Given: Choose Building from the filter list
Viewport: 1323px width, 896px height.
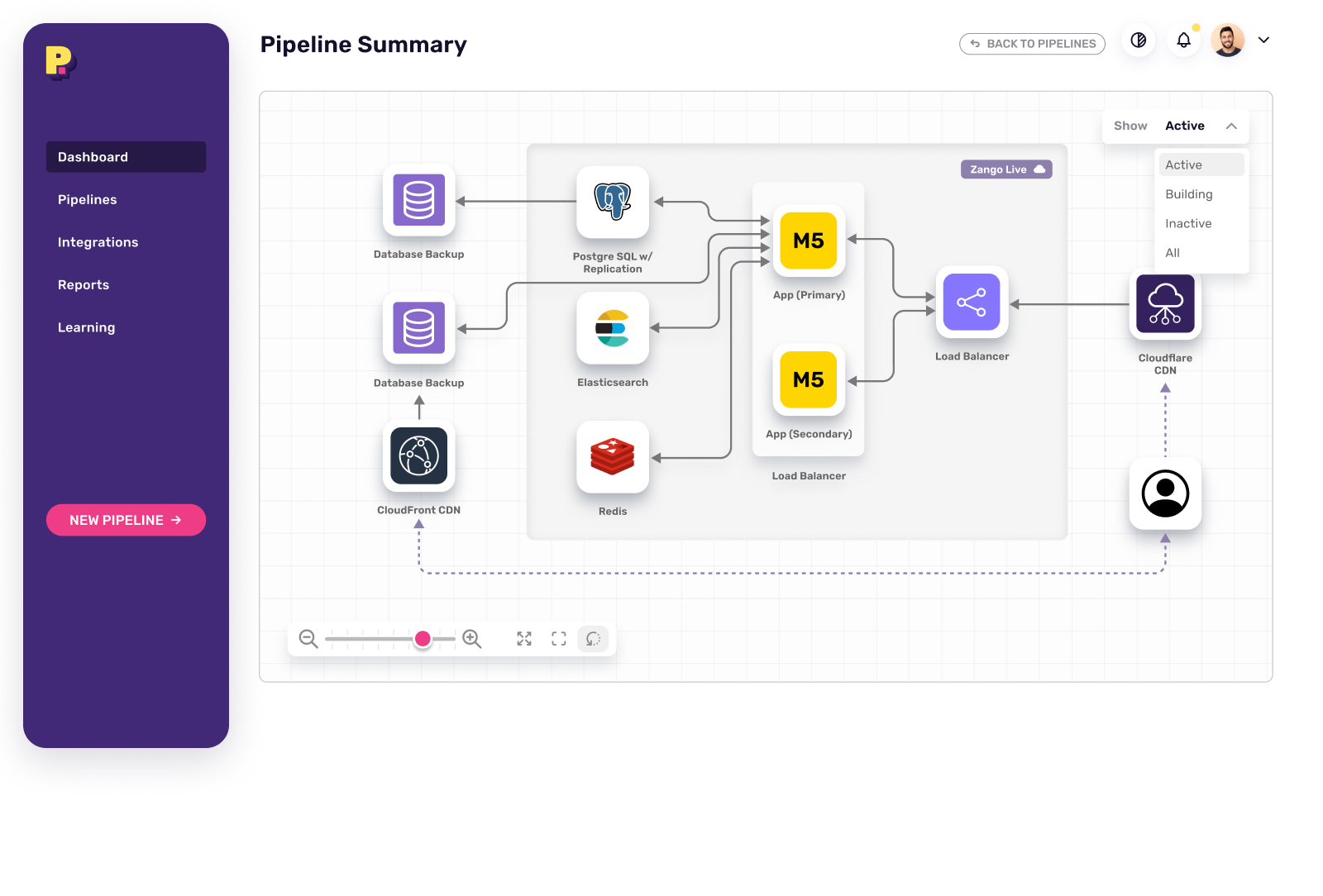Looking at the screenshot, I should point(1189,194).
